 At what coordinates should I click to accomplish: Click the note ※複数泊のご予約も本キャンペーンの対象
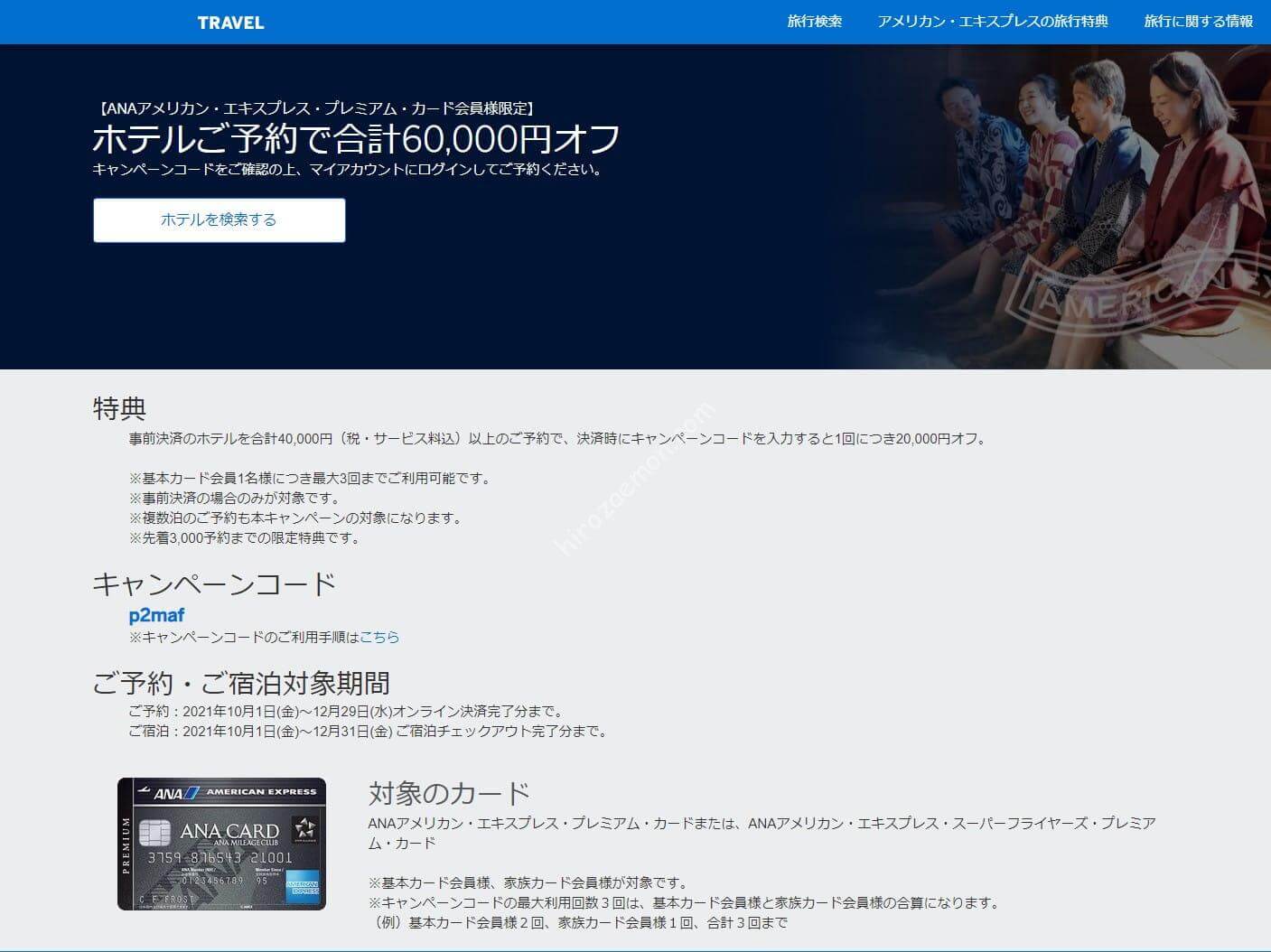(x=296, y=518)
